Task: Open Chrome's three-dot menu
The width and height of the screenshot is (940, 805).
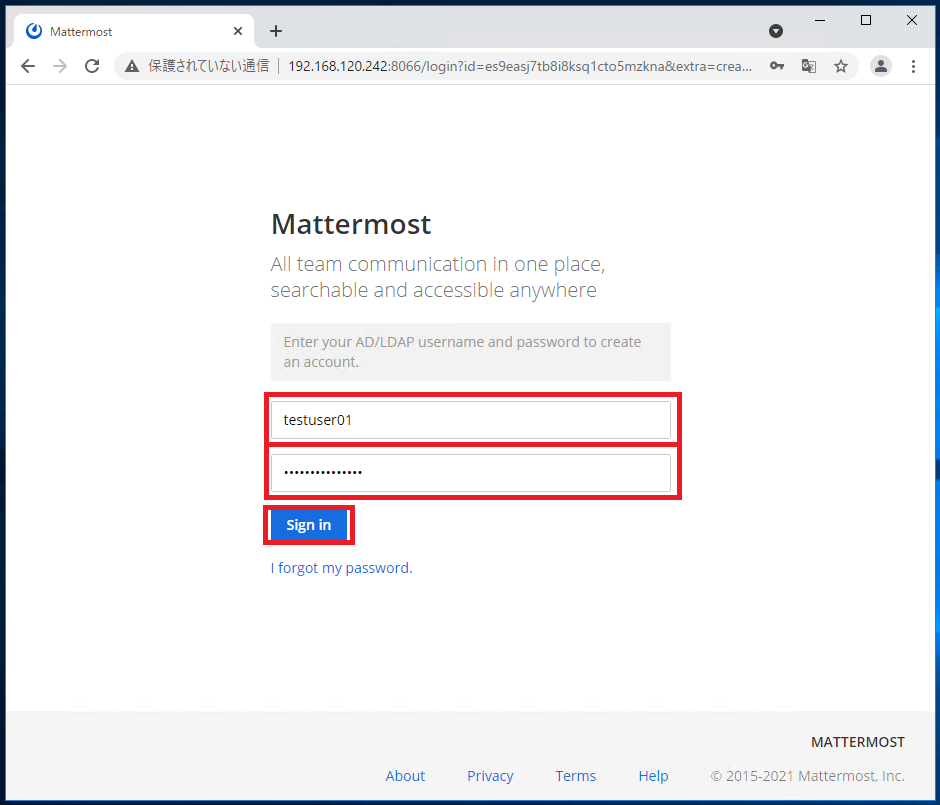Action: point(913,66)
